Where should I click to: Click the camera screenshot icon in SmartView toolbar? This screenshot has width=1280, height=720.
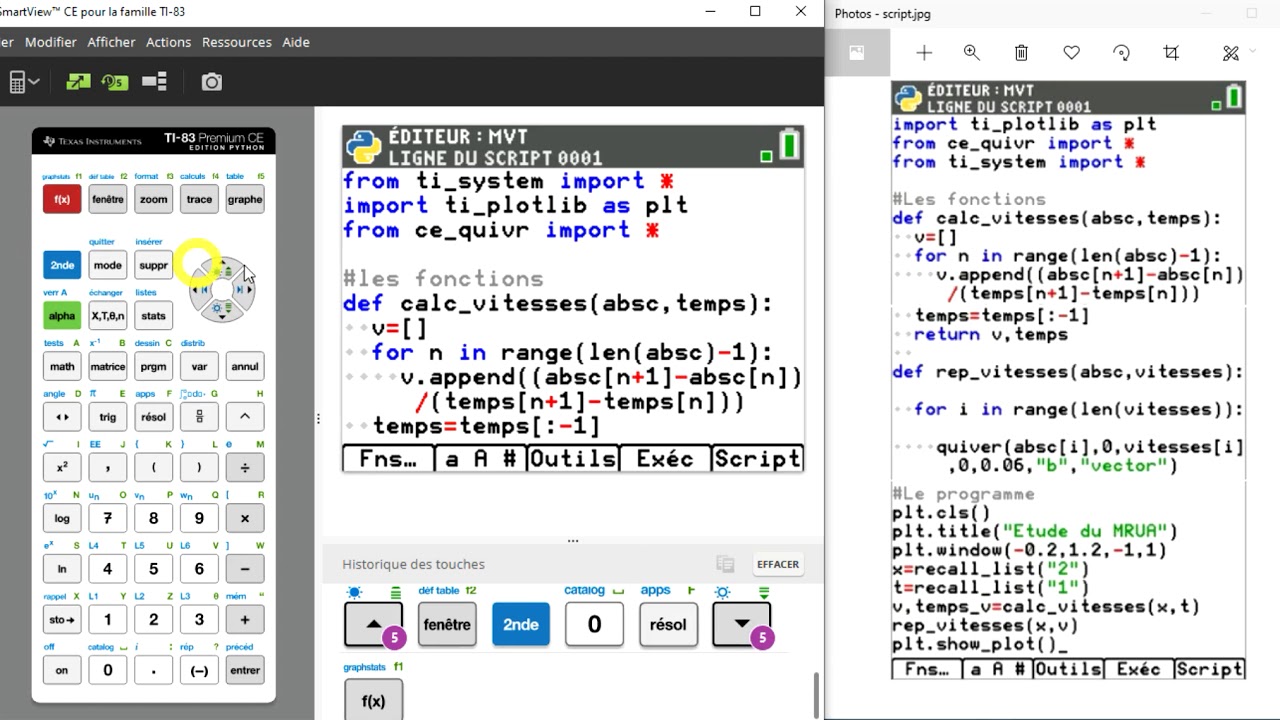(211, 82)
